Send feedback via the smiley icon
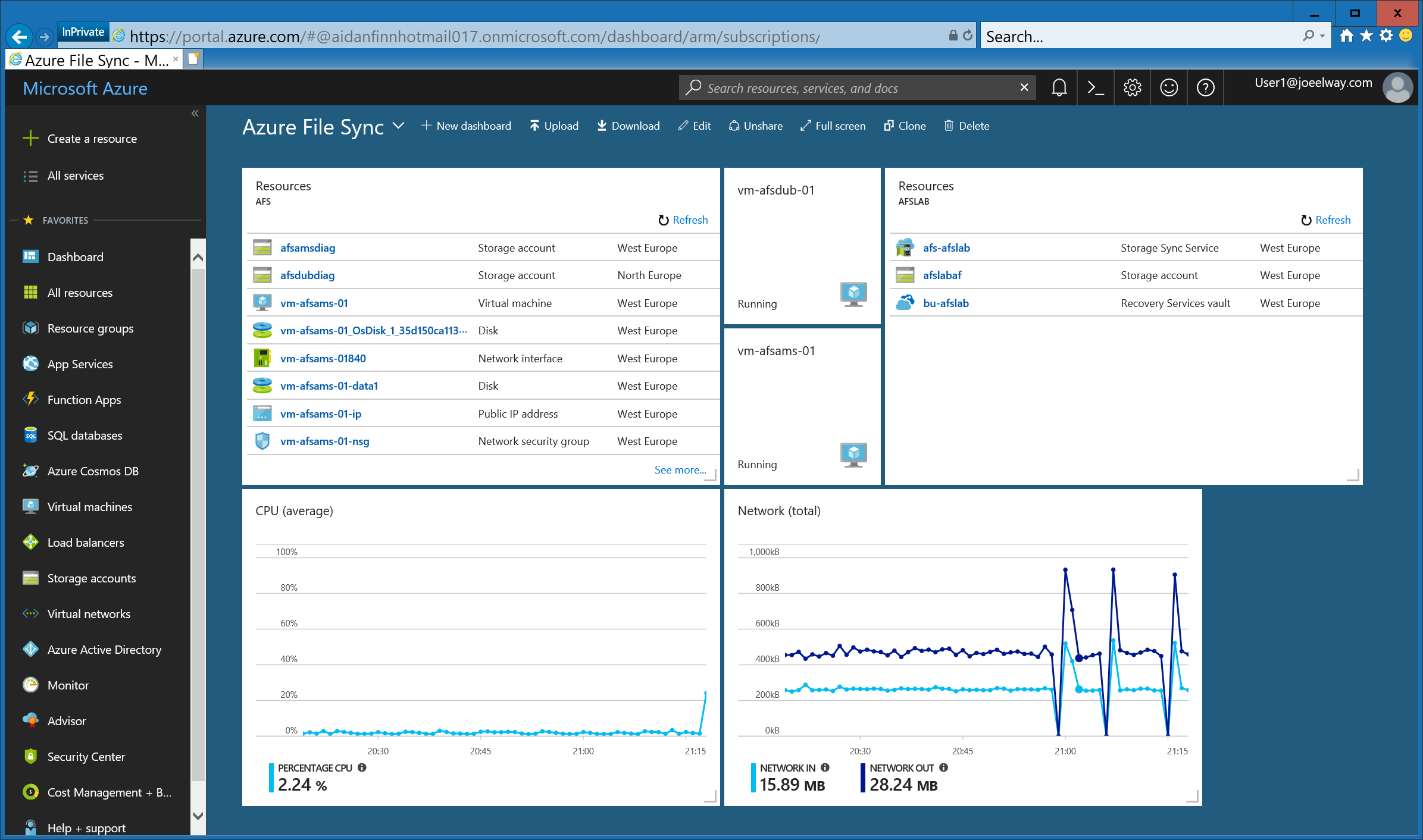Viewport: 1423px width, 840px height. (1169, 88)
